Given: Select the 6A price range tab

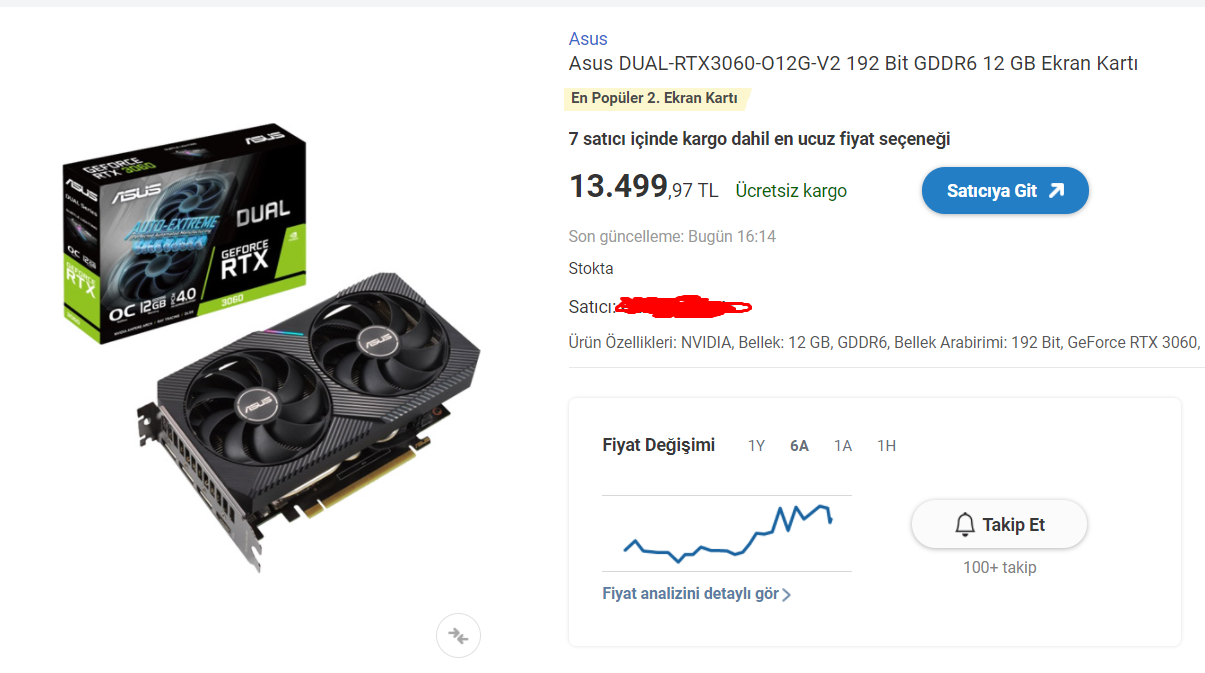Looking at the screenshot, I should tap(799, 446).
